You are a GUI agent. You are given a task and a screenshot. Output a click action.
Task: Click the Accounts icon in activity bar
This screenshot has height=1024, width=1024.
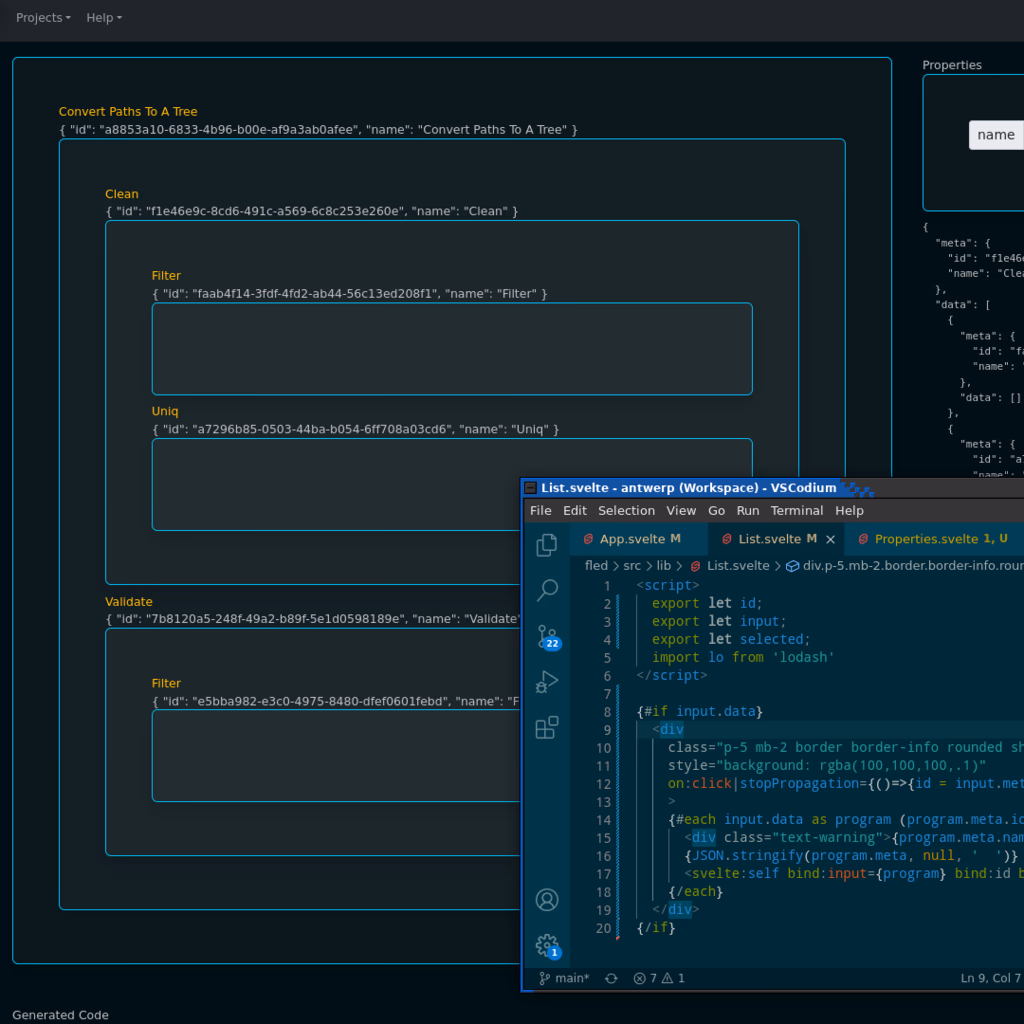(547, 899)
